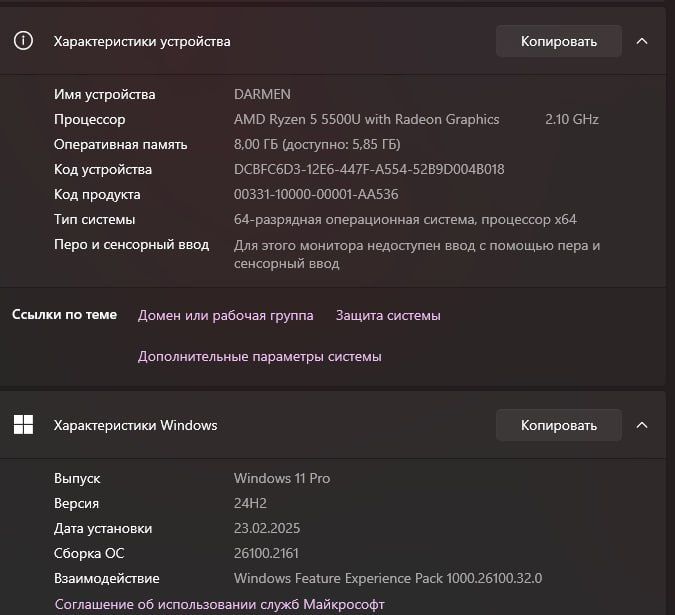The width and height of the screenshot is (675, 615).
Task: Click the version value 24H2
Action: coord(250,503)
